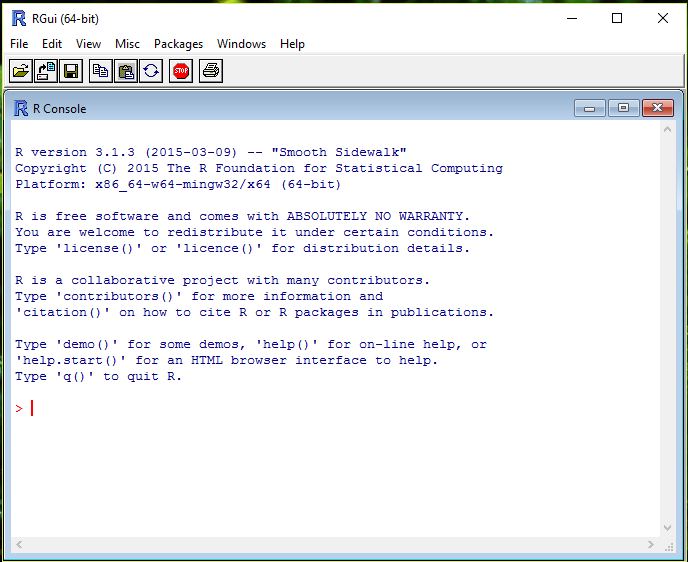Close the R Console child window
Viewport: 688px width, 562px height.
coord(657,108)
